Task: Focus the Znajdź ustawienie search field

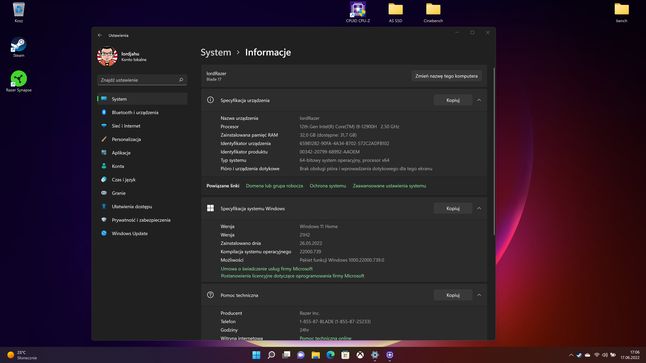Action: (142, 80)
